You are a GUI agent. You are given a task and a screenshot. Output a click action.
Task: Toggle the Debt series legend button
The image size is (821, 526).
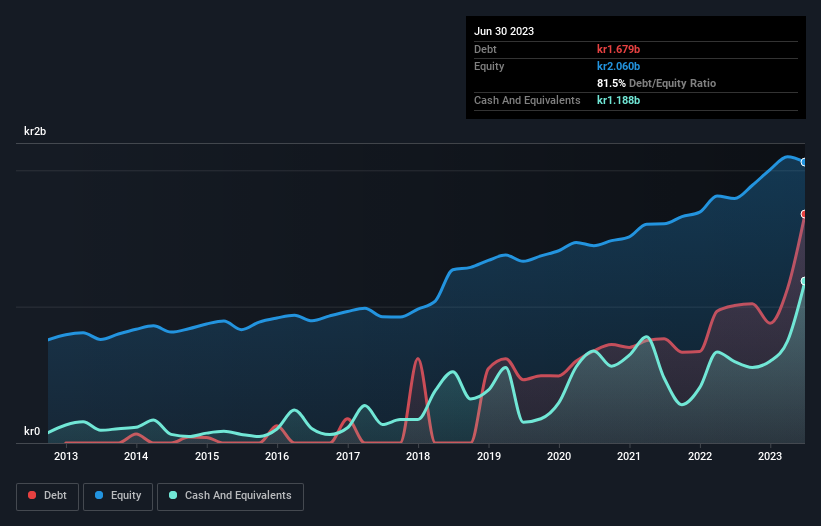48,496
